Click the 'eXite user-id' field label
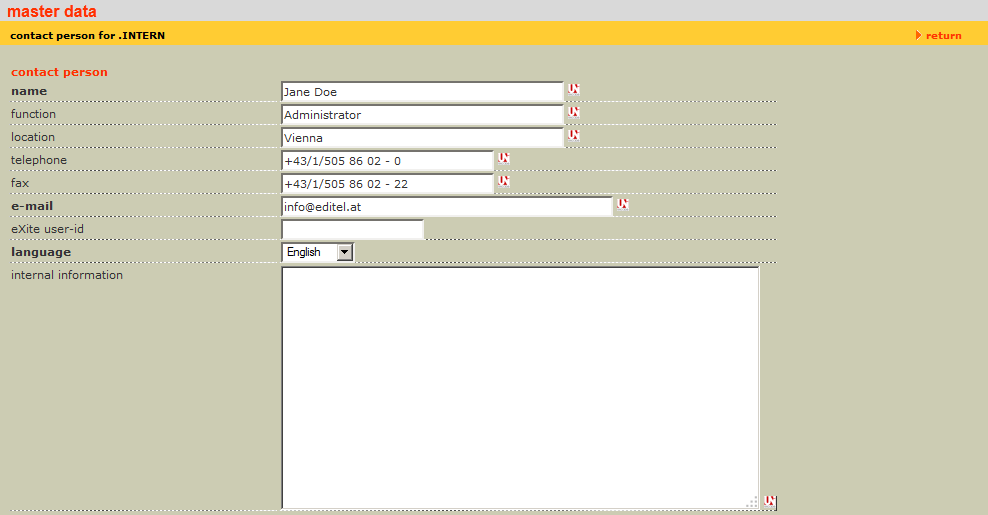Screen dimensions: 988x515 47,229
